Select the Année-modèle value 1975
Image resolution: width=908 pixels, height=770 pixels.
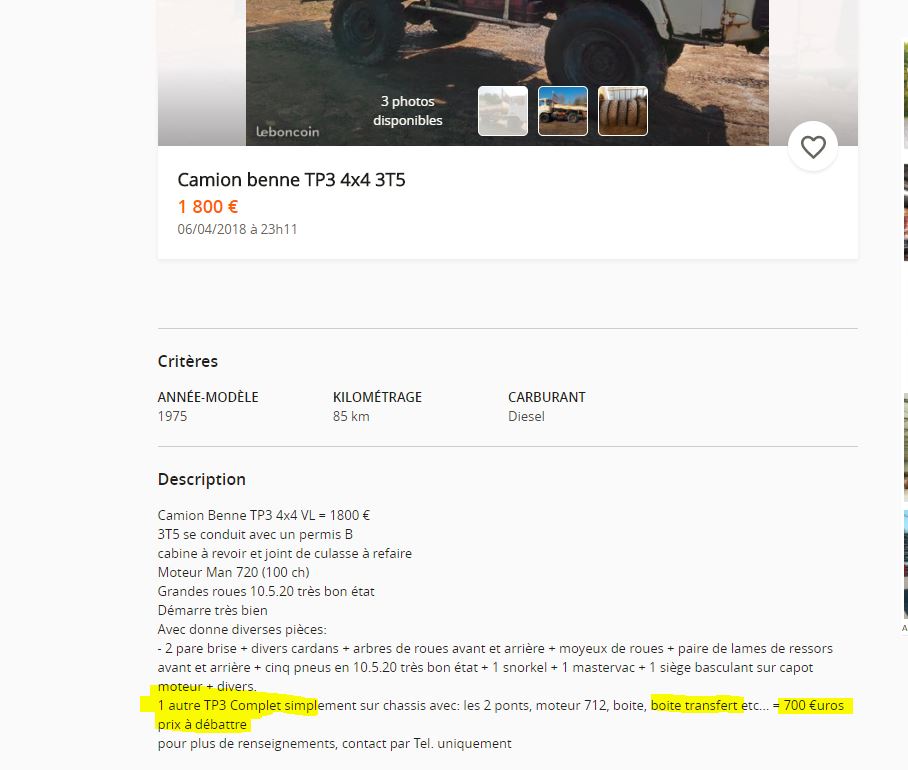pyautogui.click(x=172, y=416)
